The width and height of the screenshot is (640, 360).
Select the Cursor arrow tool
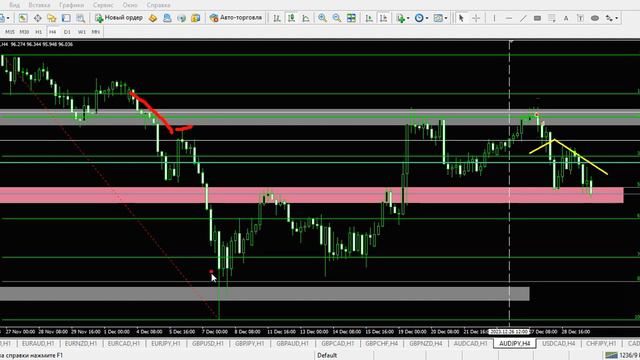[461, 18]
